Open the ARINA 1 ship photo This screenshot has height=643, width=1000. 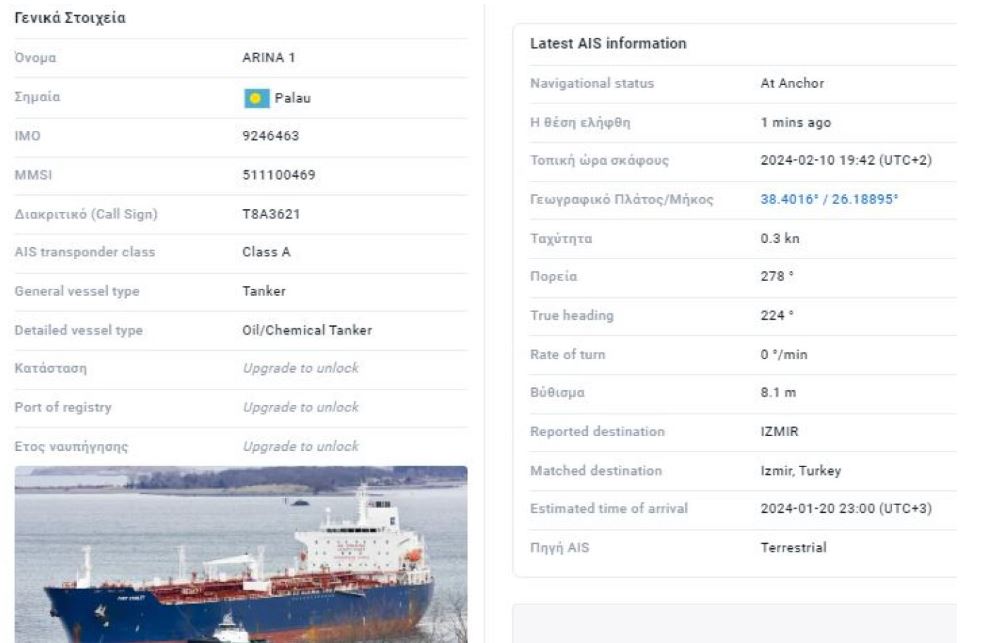[240, 553]
